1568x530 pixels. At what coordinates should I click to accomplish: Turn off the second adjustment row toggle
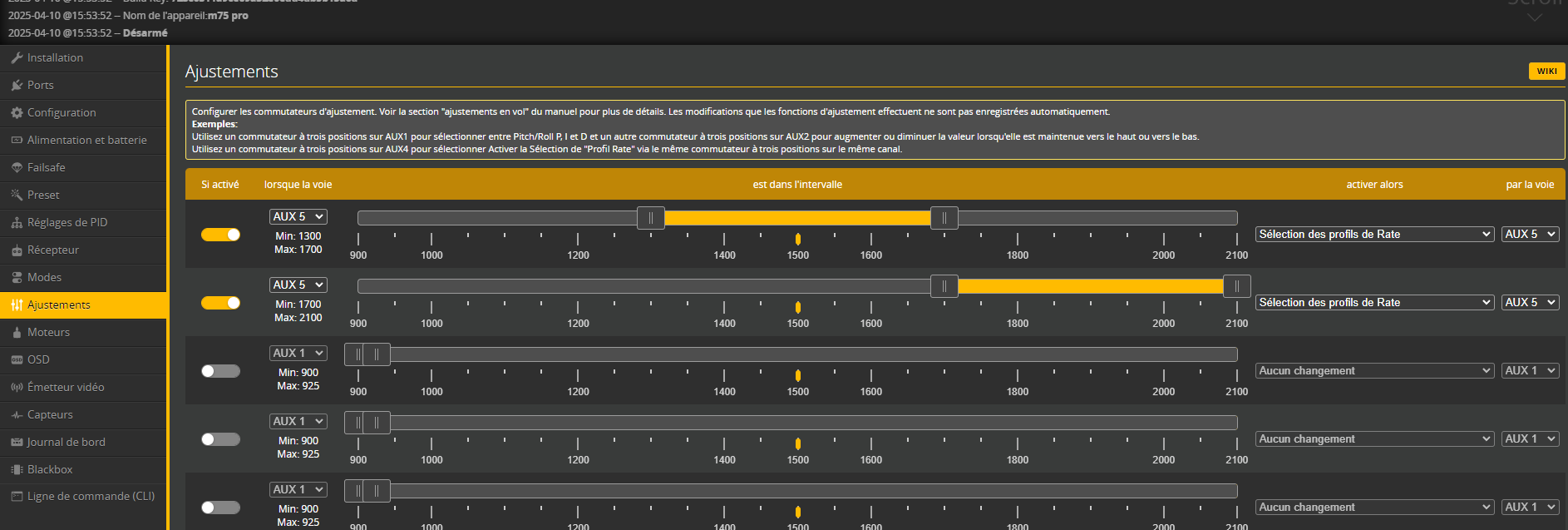220,303
